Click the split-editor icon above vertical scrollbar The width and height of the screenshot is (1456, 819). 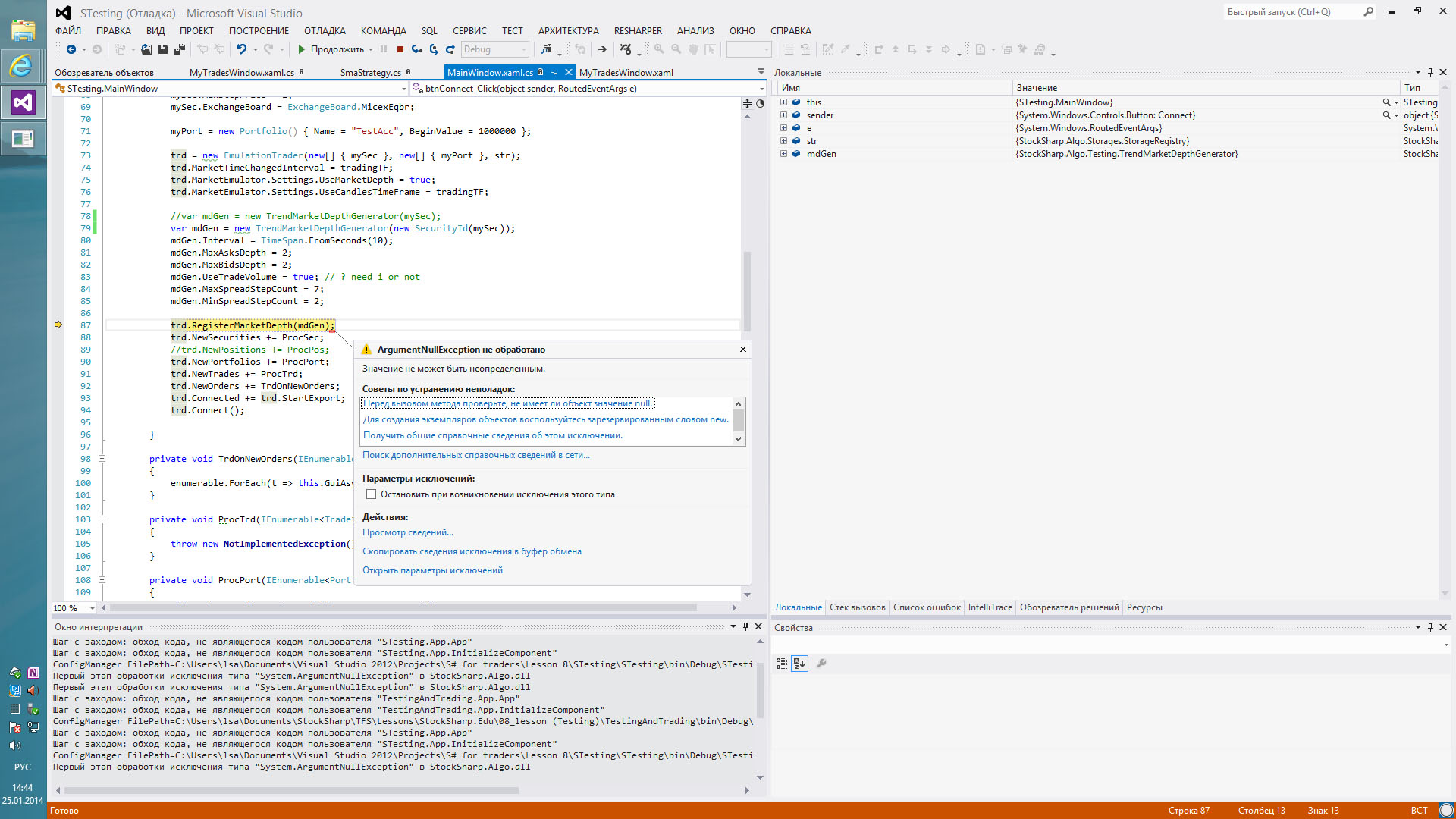click(747, 103)
